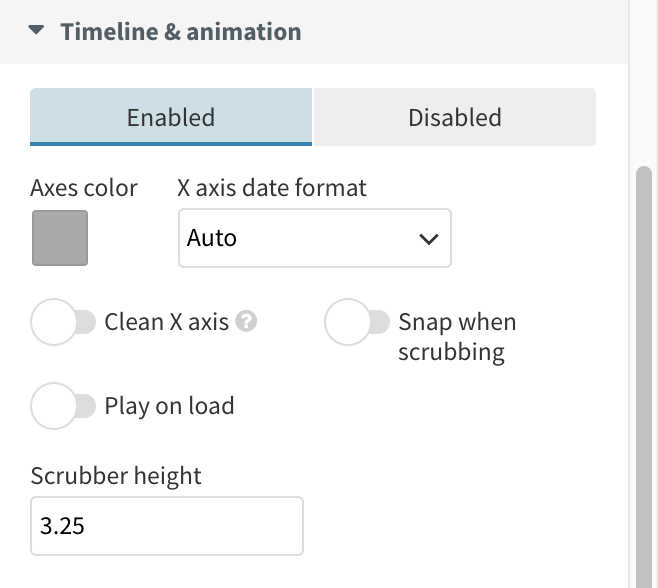
Task: Select the Disabled option
Action: [x=455, y=117]
